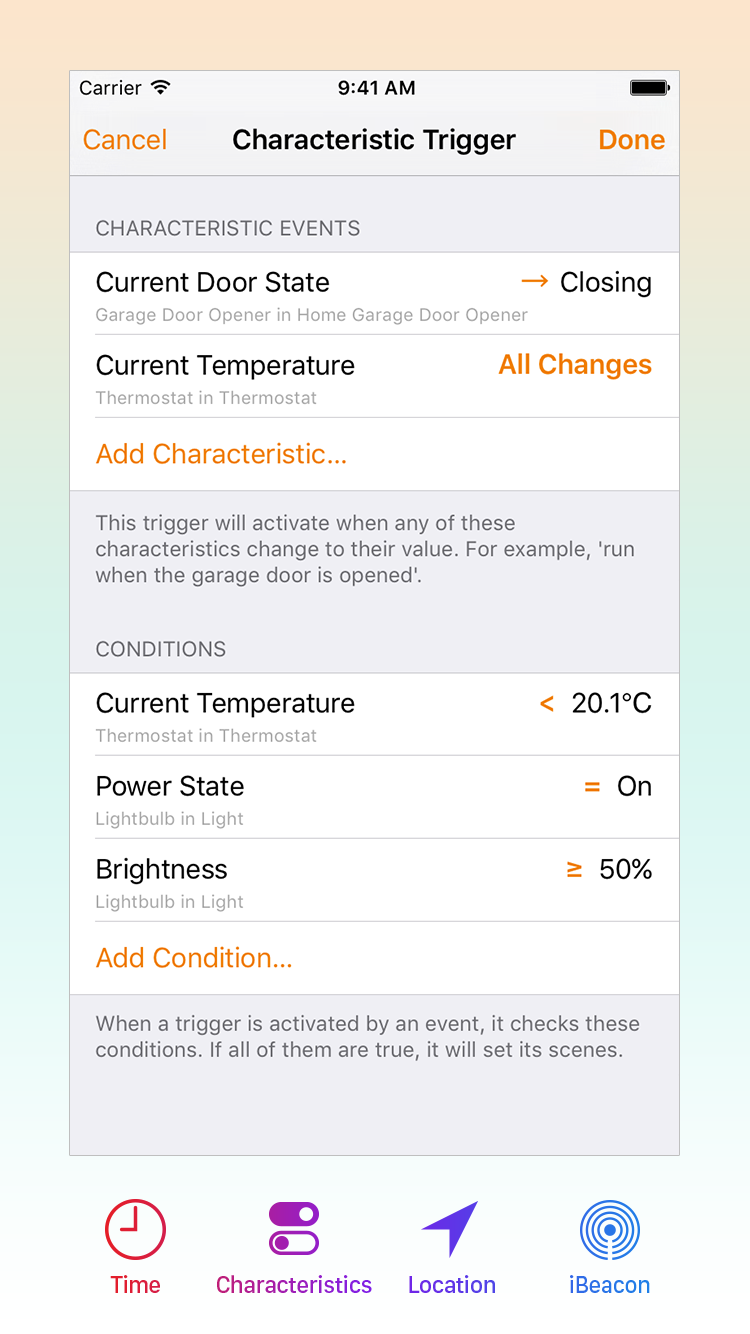Toggle the equals operator for Power State
Viewport: 750px width, 1334px height.
[592, 787]
